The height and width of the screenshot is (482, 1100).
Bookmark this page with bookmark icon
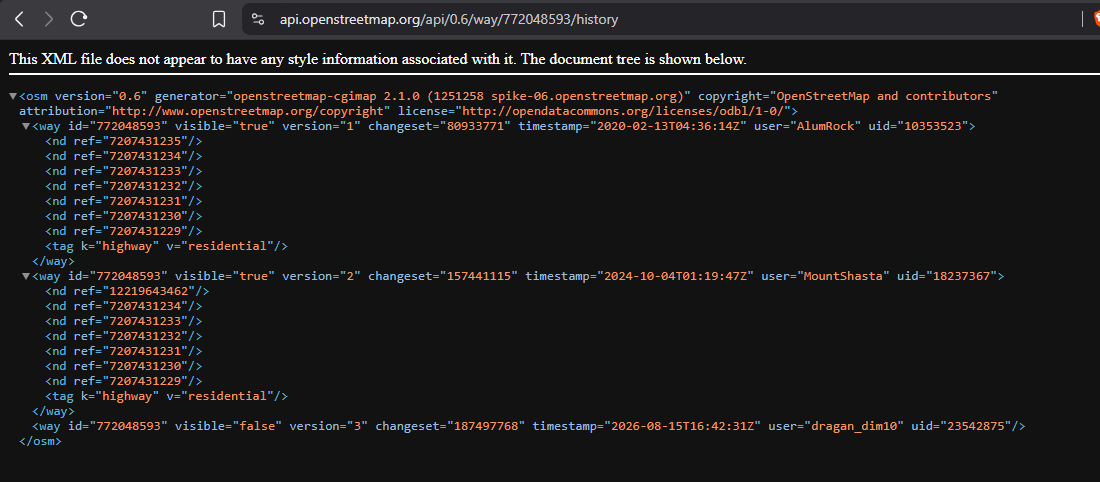coord(219,20)
